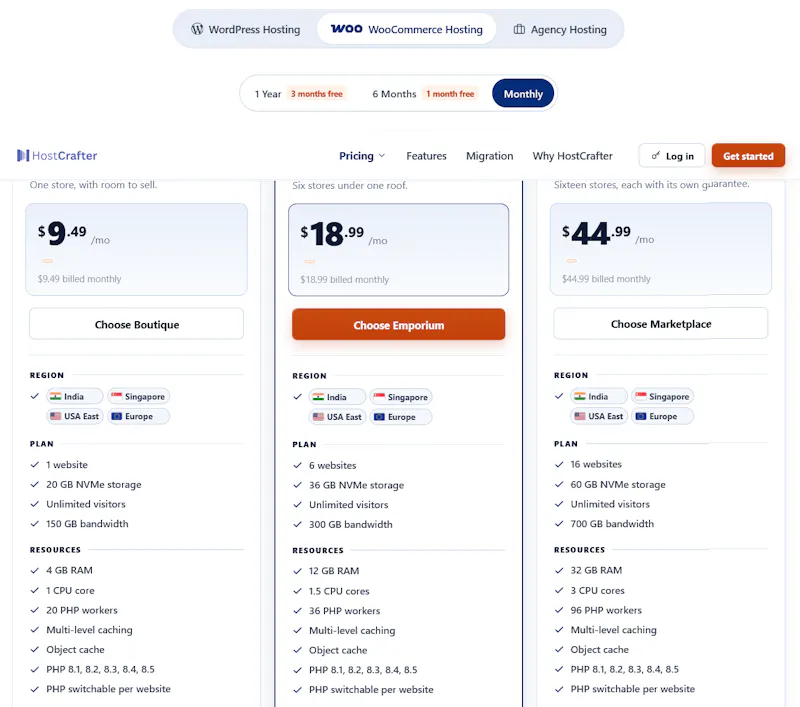Open the WordPress Hosting tab

click(x=245, y=29)
